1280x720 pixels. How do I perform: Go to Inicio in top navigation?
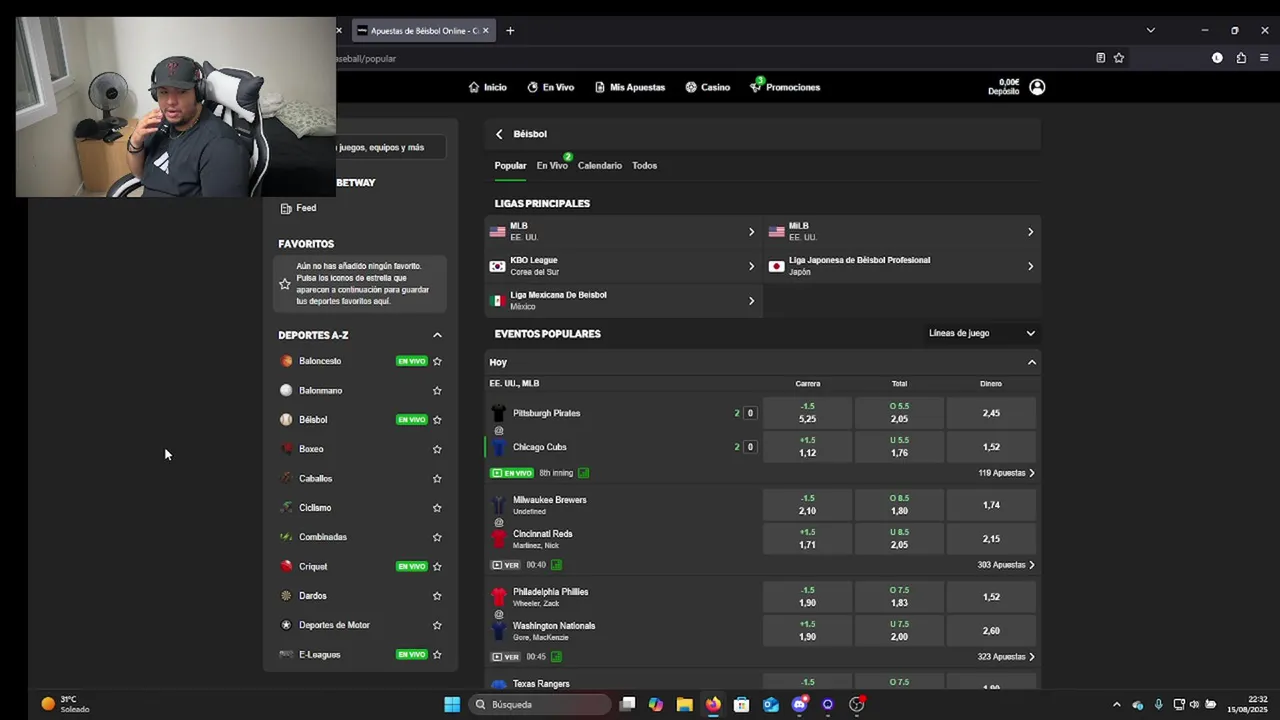(487, 87)
